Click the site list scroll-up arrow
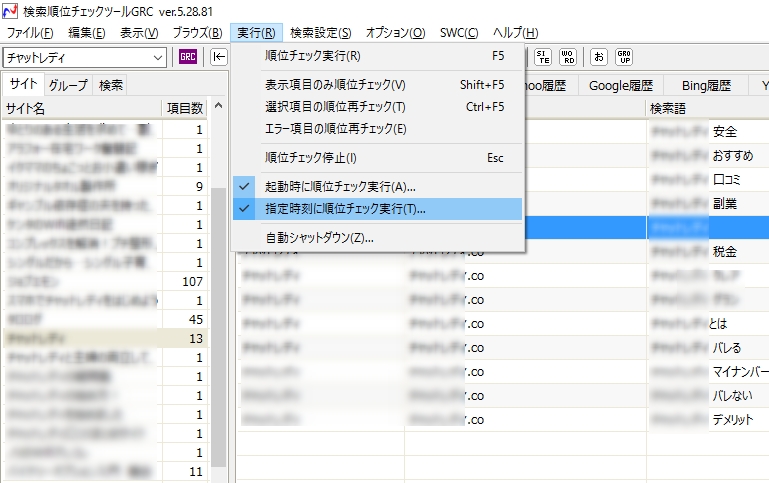Screen dimensions: 769x483 point(219,106)
